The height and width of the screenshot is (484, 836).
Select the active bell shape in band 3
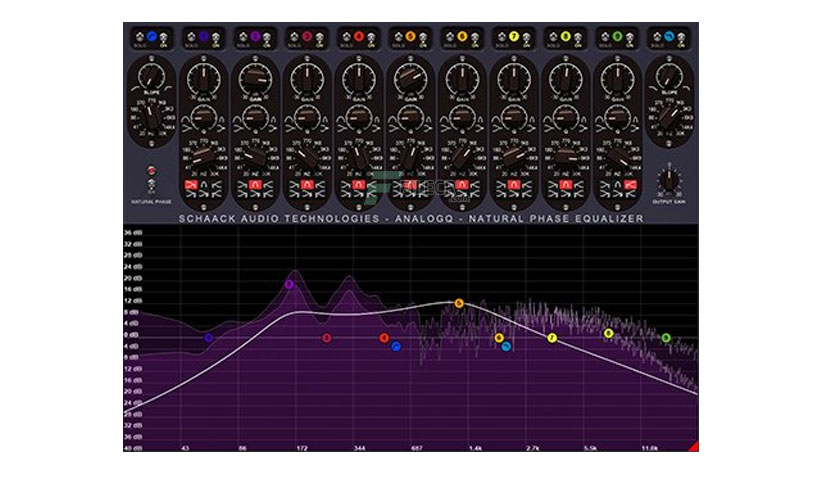pyautogui.click(x=307, y=185)
